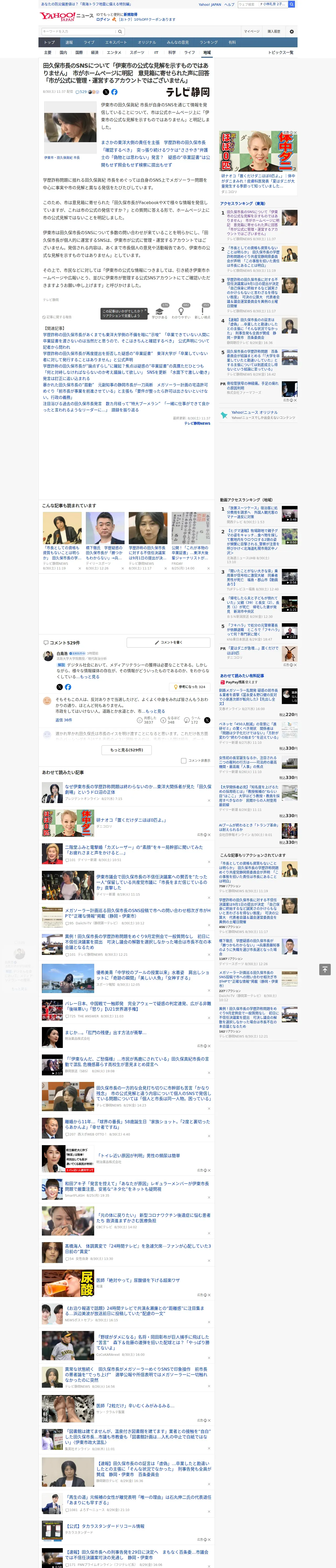336x1568 pixels.
Task: Select the 有料 tab
Action: click(x=232, y=43)
